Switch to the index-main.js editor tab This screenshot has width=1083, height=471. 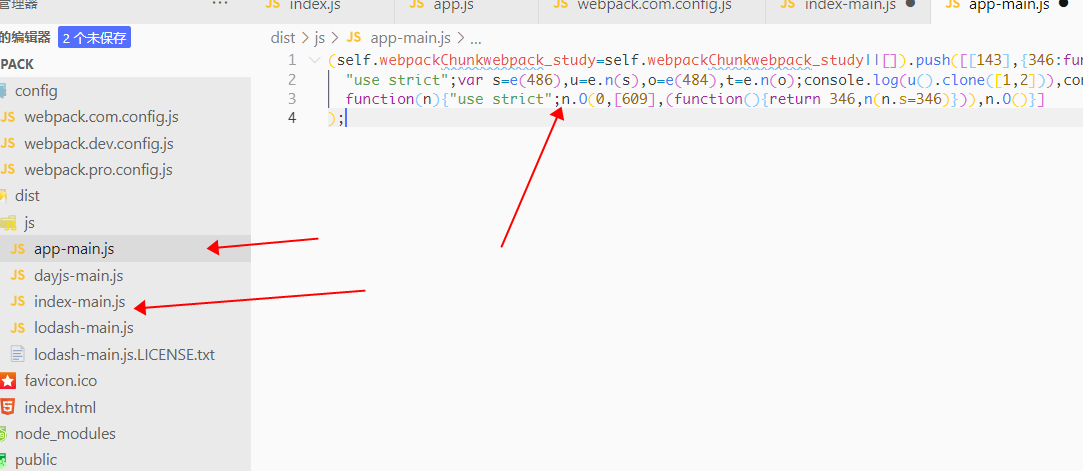(847, 6)
